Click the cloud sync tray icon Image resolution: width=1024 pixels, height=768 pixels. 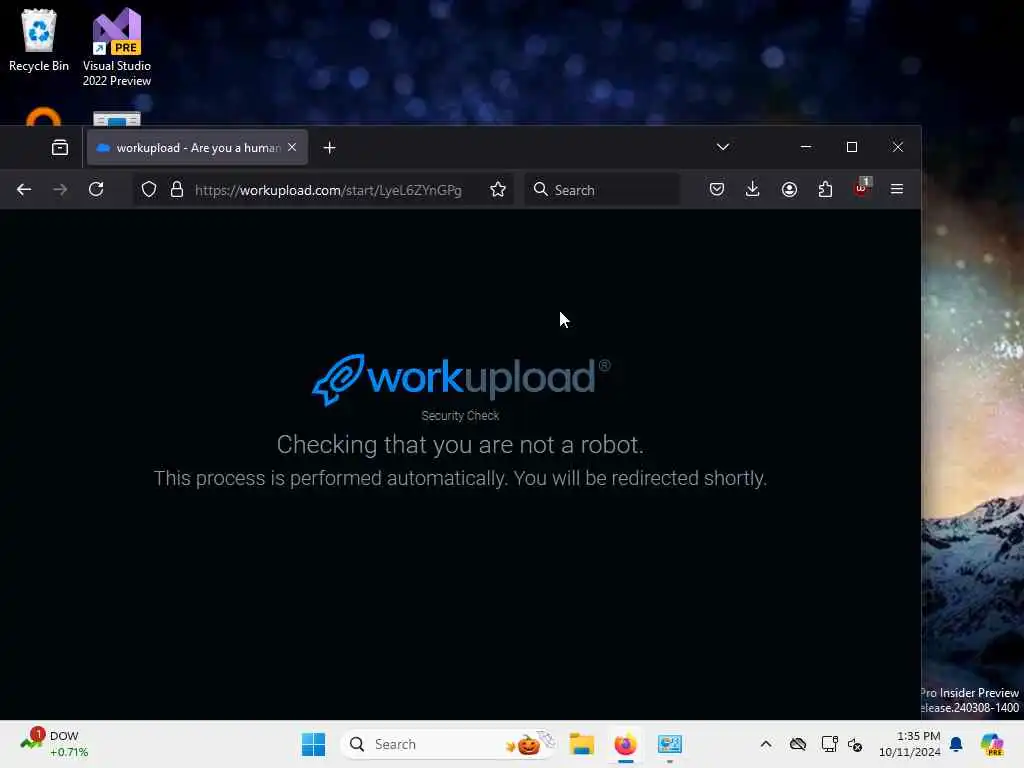tap(797, 744)
